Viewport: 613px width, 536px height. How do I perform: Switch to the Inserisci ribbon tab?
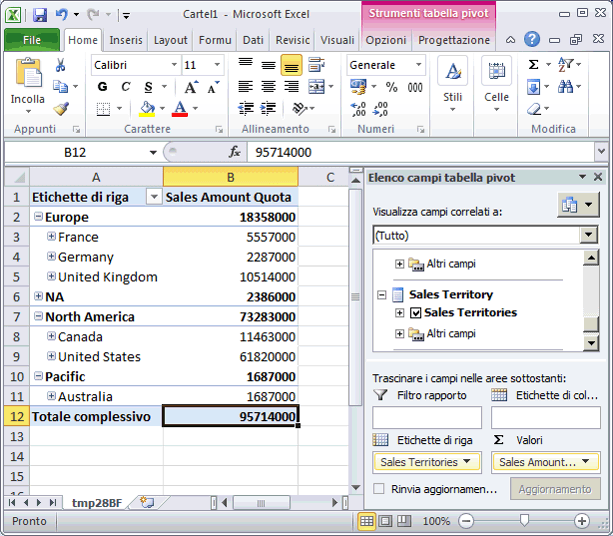125,40
